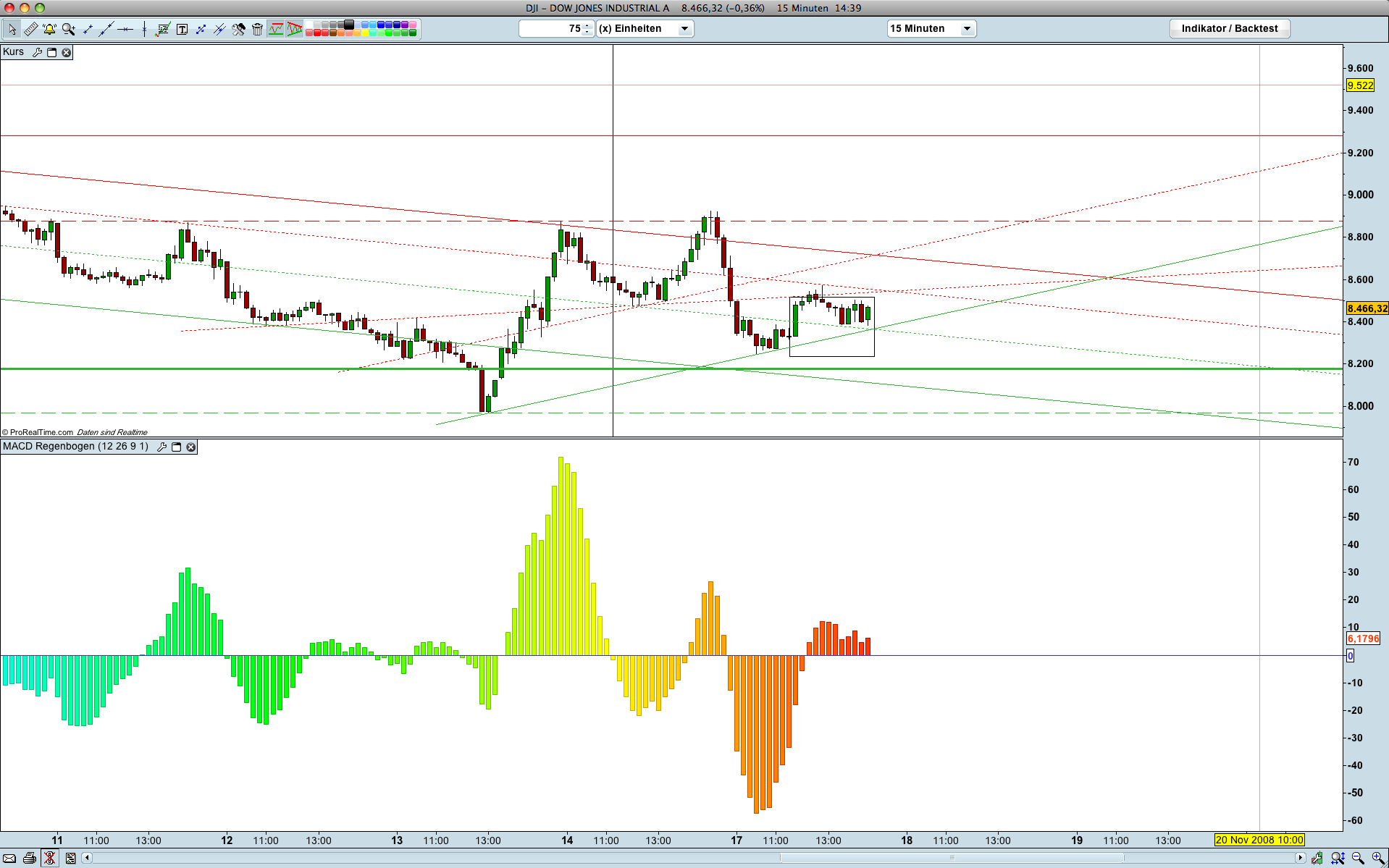Click the horizontal scrollbar thumb
1389x868 pixels.
point(952,858)
